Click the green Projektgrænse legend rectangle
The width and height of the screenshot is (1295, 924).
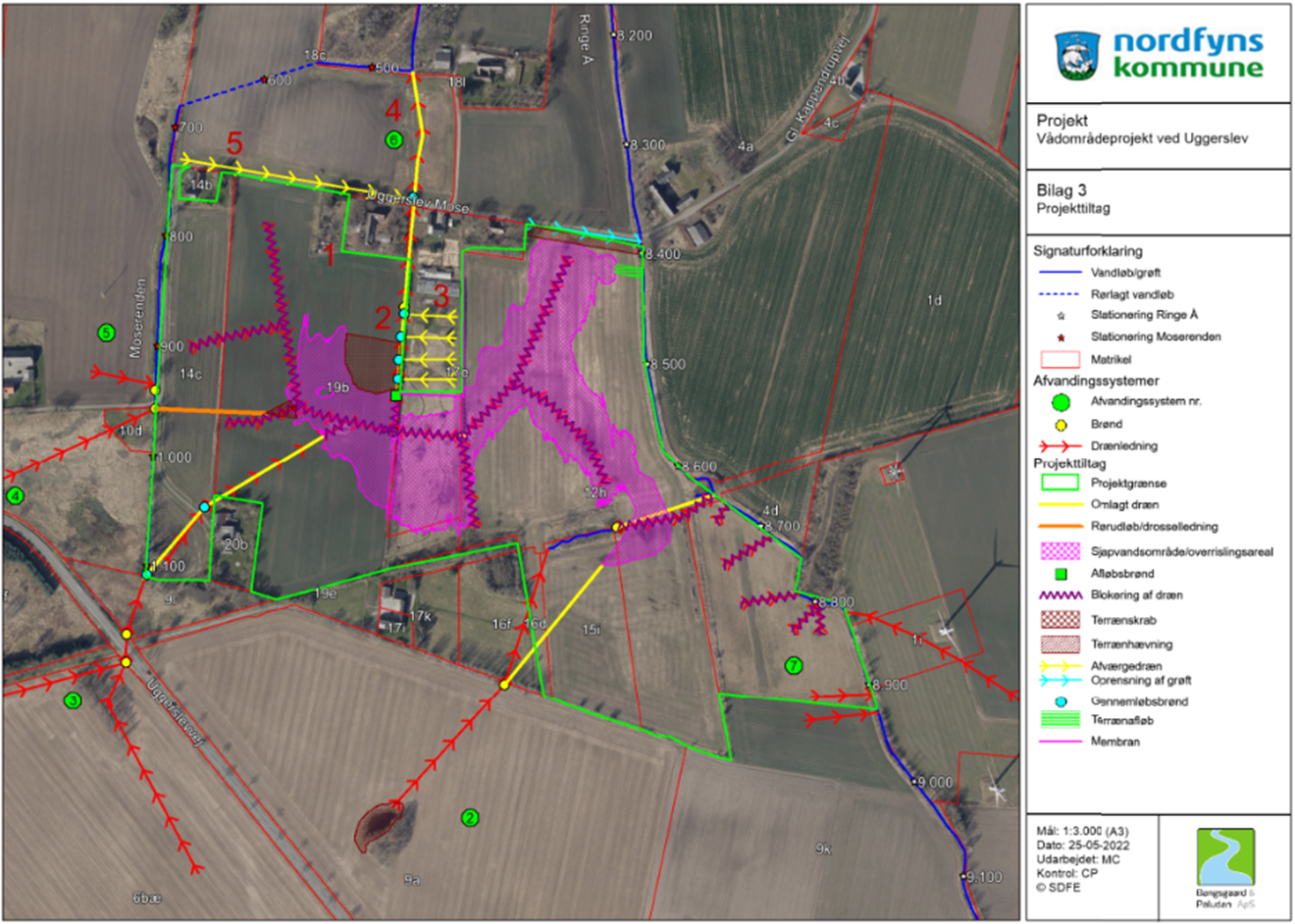coord(1060,484)
